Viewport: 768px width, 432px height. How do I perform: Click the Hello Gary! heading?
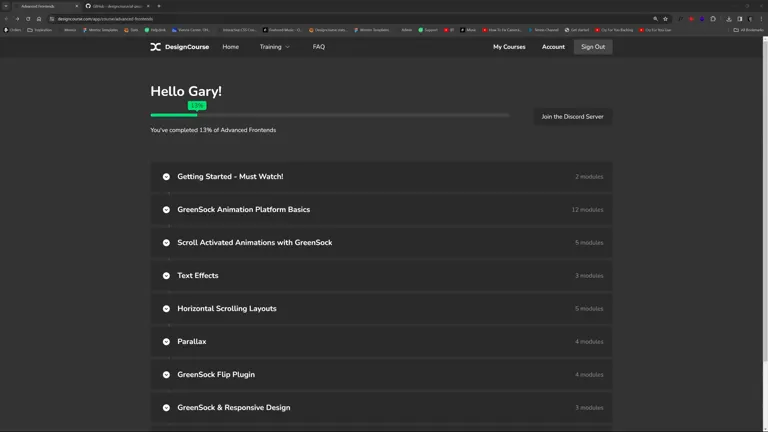coord(186,91)
